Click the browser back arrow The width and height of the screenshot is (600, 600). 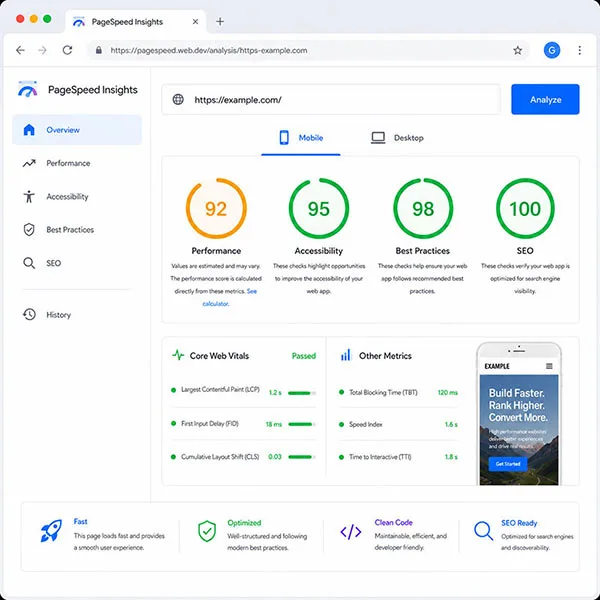pyautogui.click(x=20, y=50)
